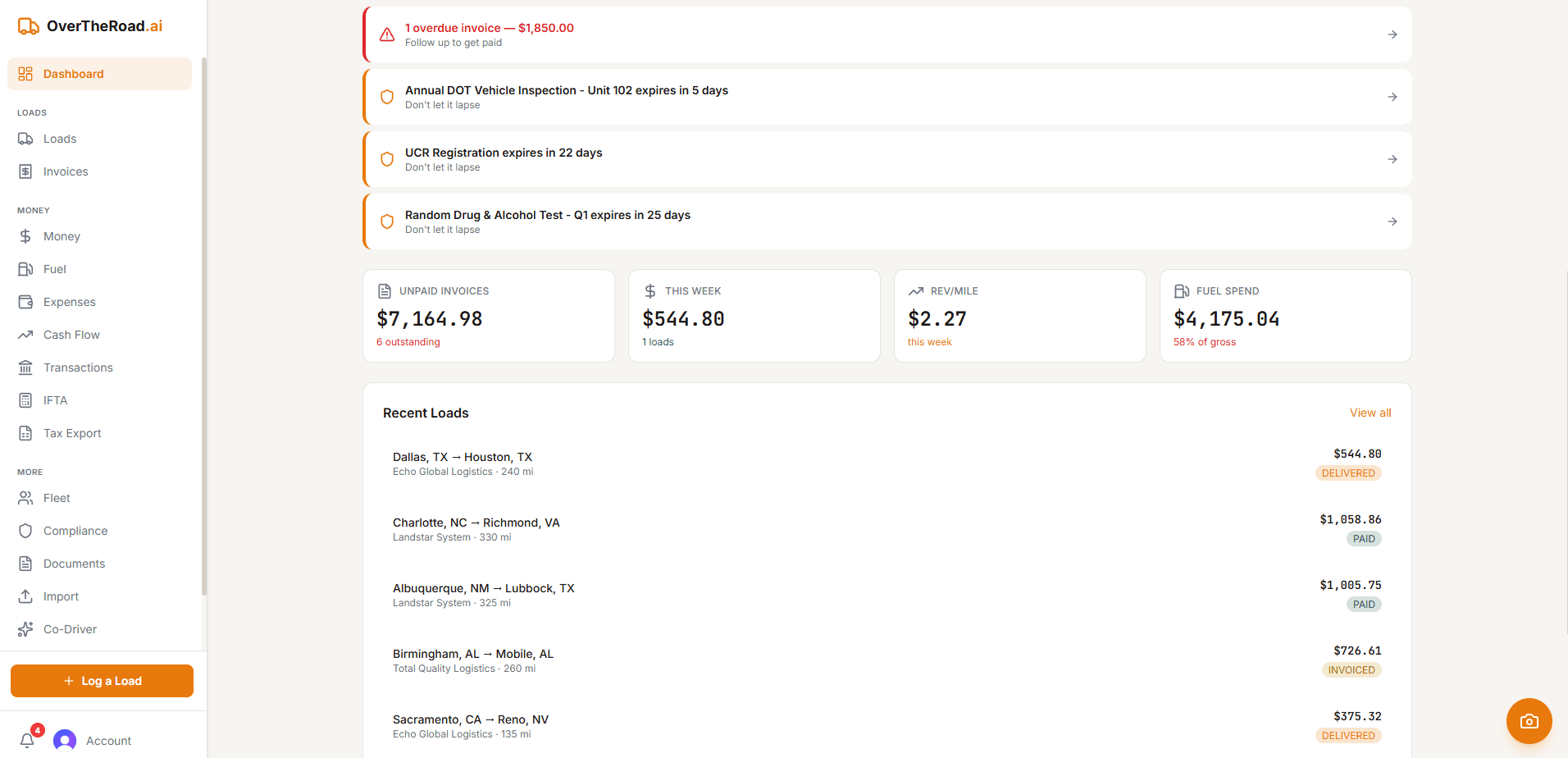Open notifications via the bell icon
The width and height of the screenshot is (1568, 758).
point(27,739)
